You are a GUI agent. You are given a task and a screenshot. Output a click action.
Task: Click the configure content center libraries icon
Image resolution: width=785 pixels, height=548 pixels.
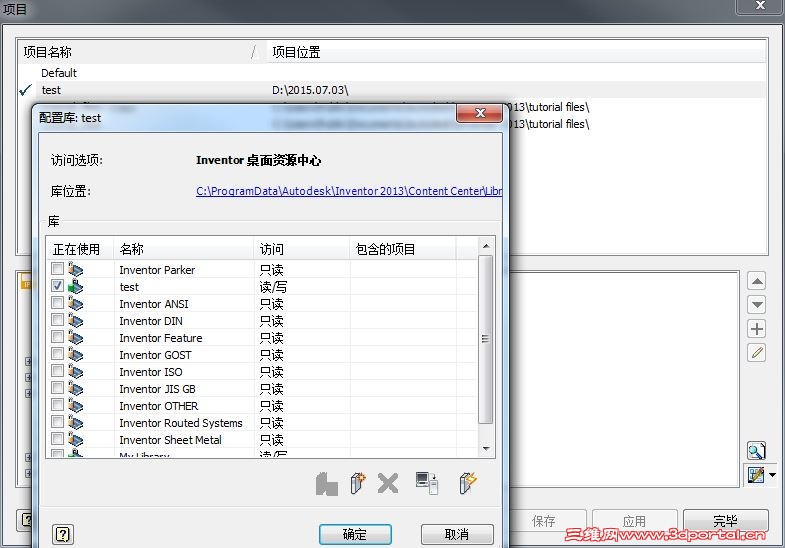[755, 474]
